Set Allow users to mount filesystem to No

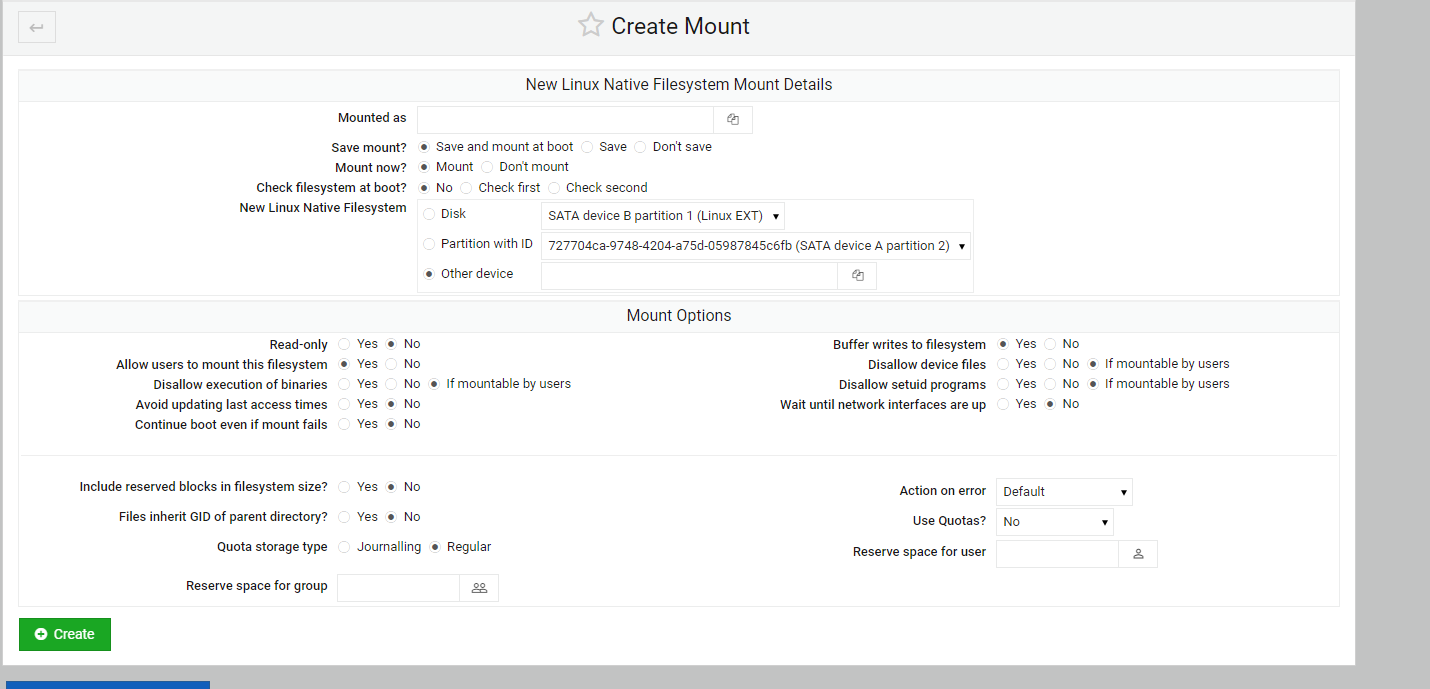(392, 364)
